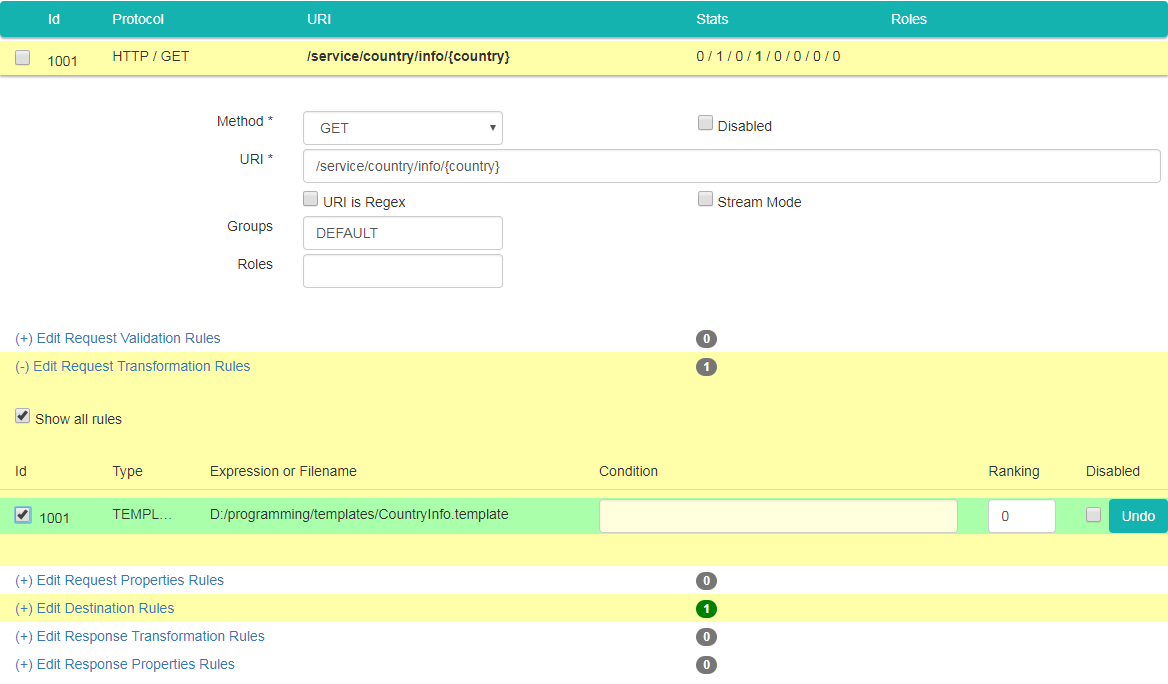
Task: Uncheck Show all rules
Action: click(23, 417)
